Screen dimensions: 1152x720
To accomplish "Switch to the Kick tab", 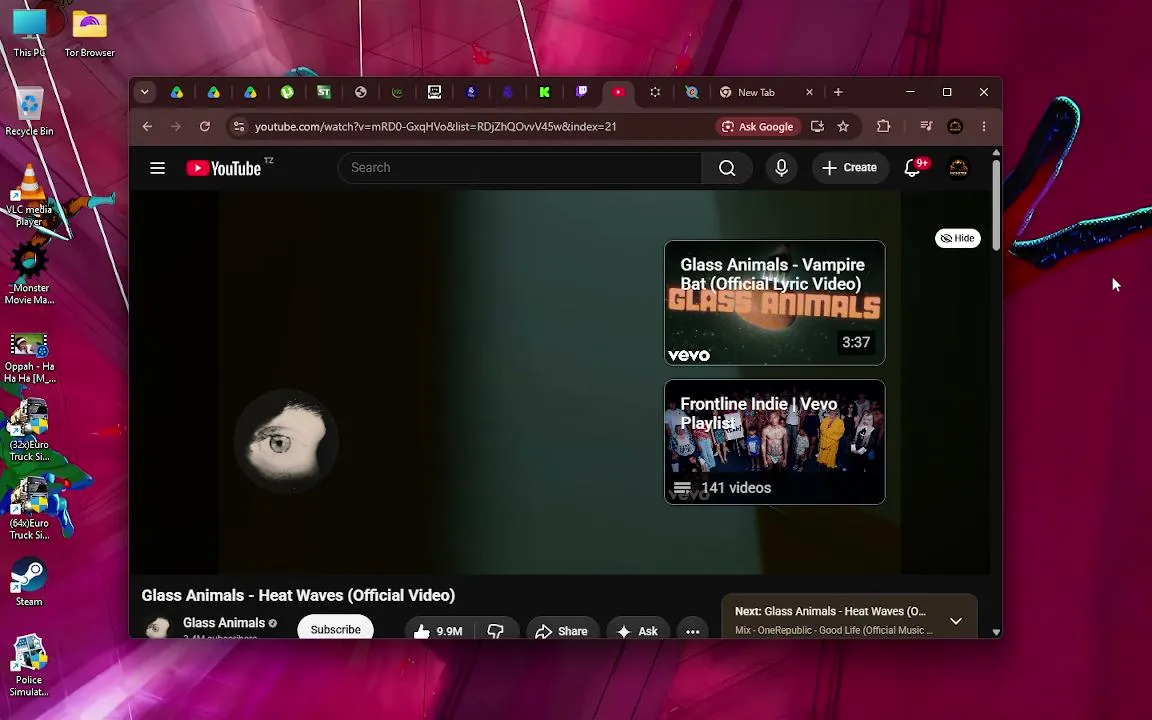I will 544,92.
